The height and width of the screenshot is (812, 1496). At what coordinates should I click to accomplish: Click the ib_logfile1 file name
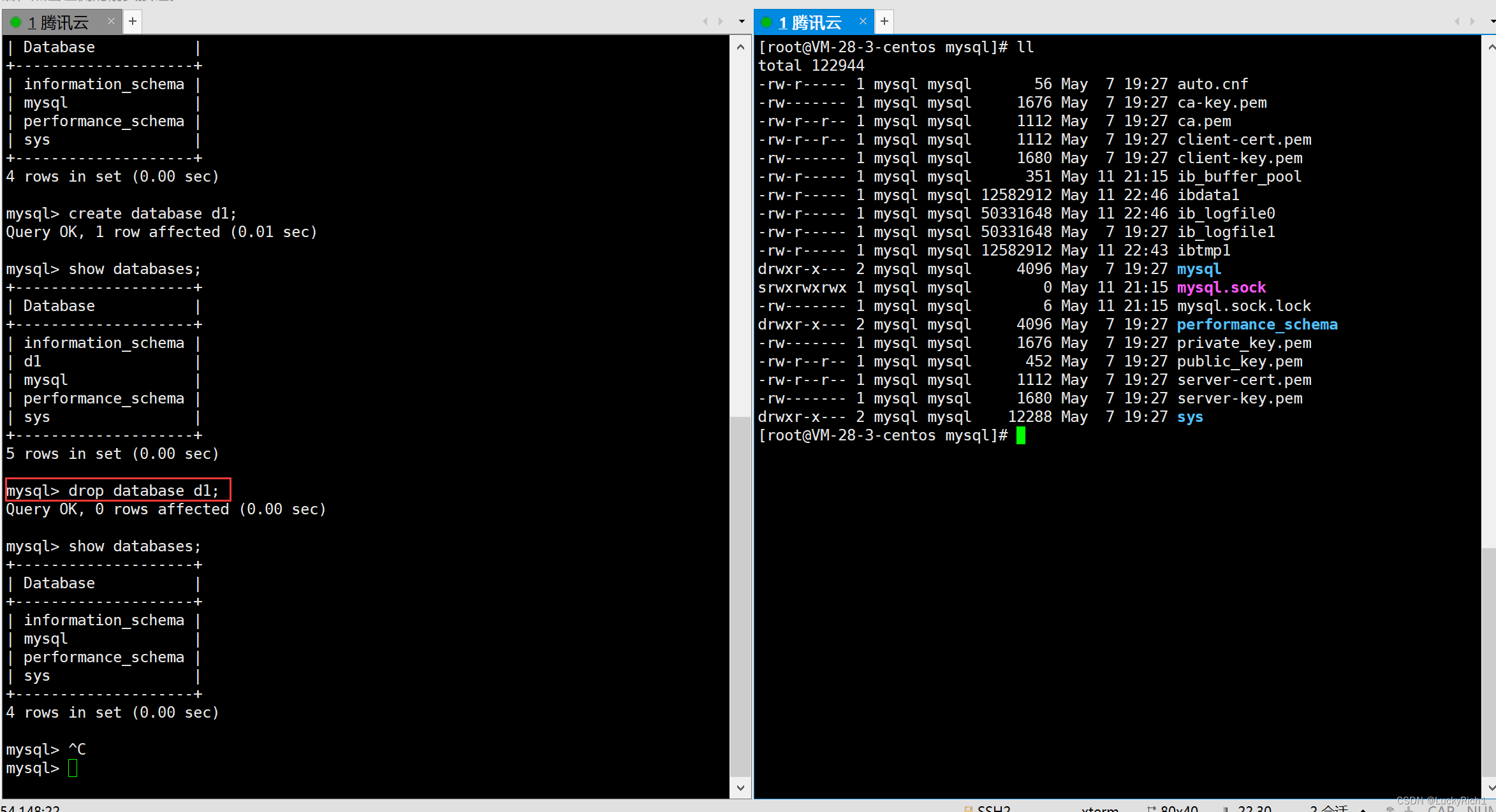click(x=1226, y=233)
